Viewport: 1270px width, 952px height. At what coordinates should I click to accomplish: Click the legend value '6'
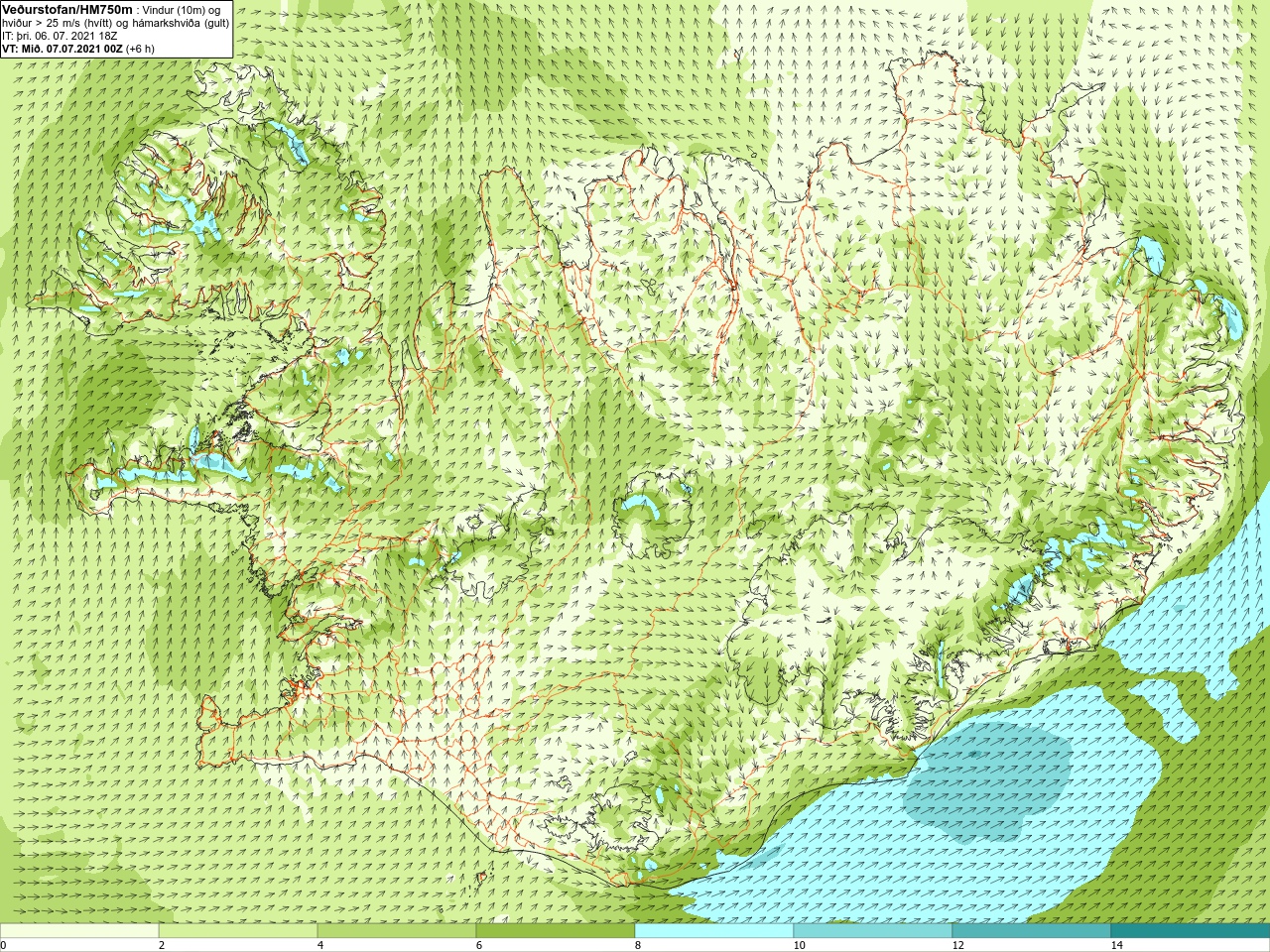coord(479,945)
